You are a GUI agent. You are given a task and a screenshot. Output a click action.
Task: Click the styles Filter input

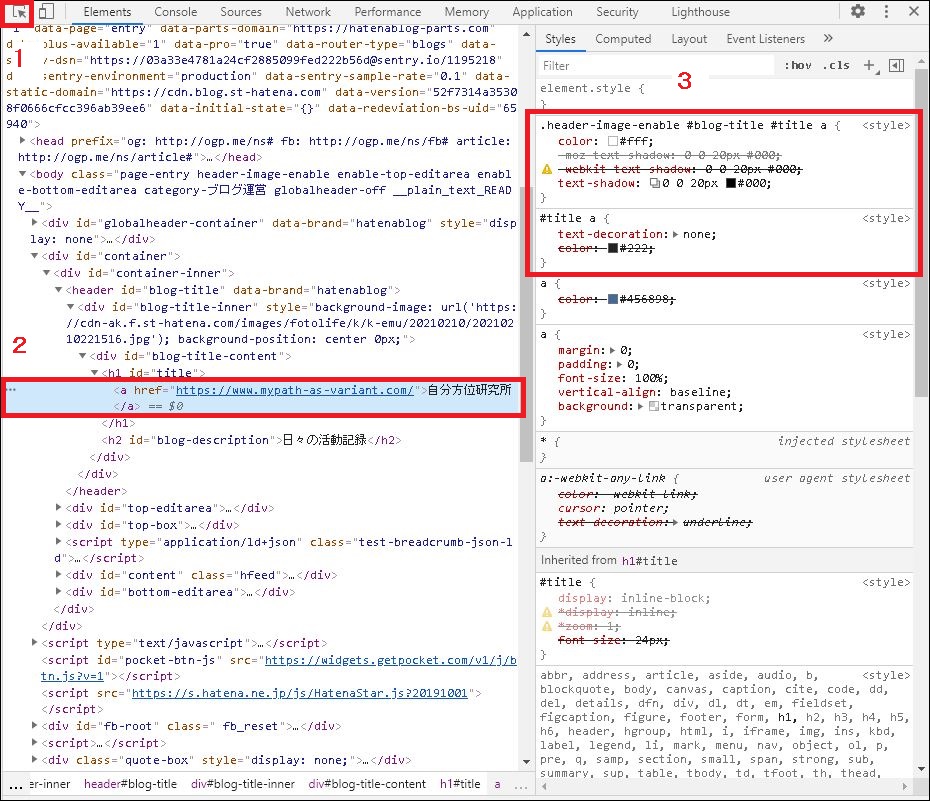[x=655, y=65]
